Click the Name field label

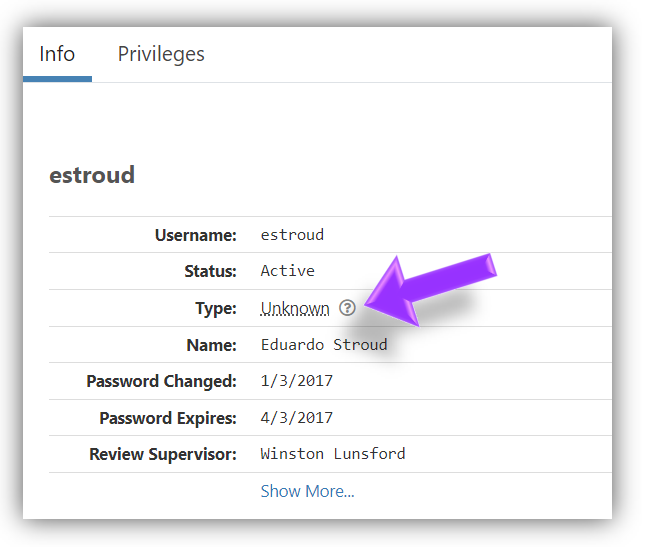pyautogui.click(x=213, y=345)
